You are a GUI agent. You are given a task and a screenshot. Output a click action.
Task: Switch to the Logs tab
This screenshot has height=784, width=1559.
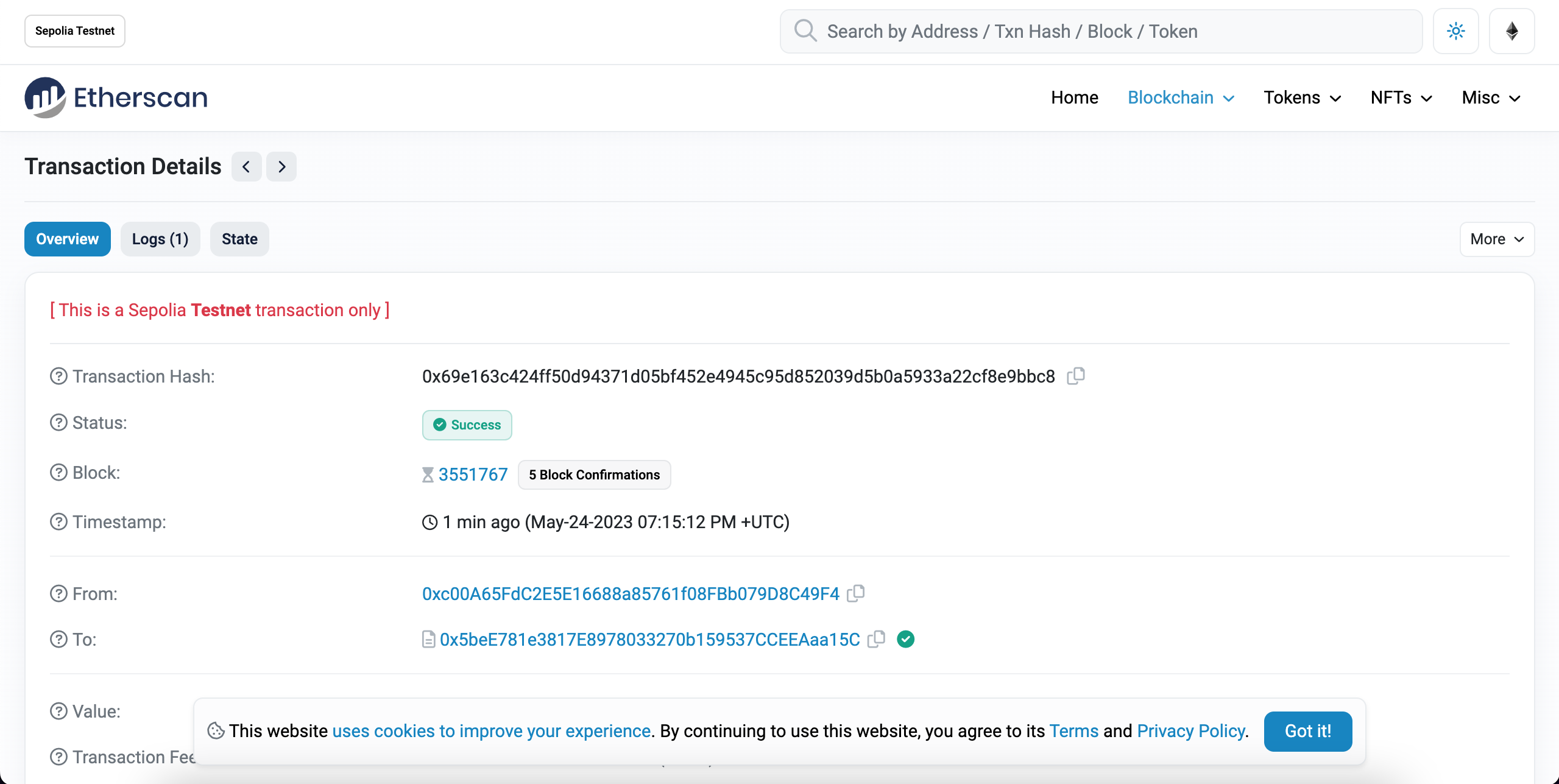160,239
